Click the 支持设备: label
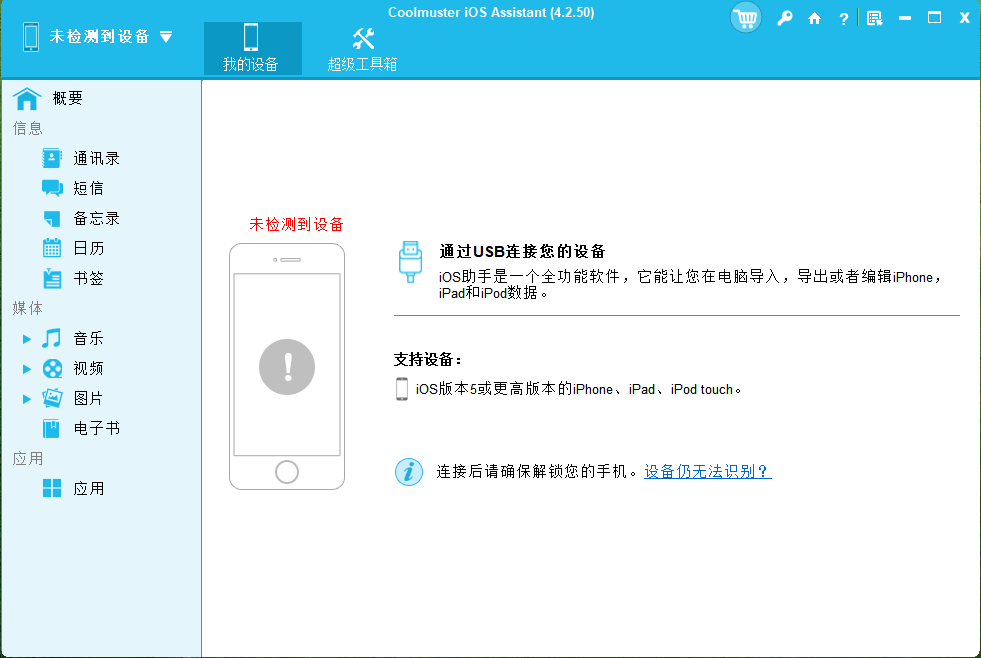 (427, 360)
